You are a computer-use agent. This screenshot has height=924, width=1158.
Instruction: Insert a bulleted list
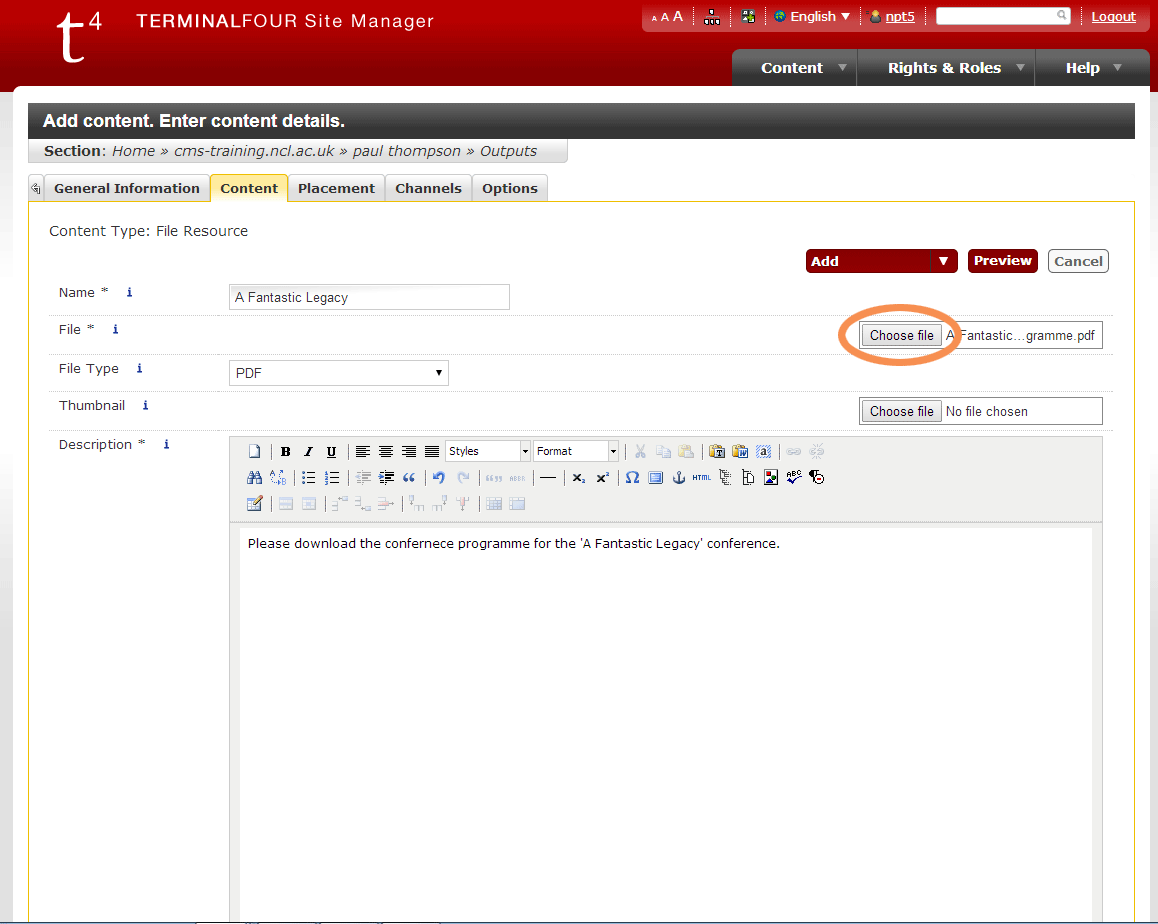309,478
